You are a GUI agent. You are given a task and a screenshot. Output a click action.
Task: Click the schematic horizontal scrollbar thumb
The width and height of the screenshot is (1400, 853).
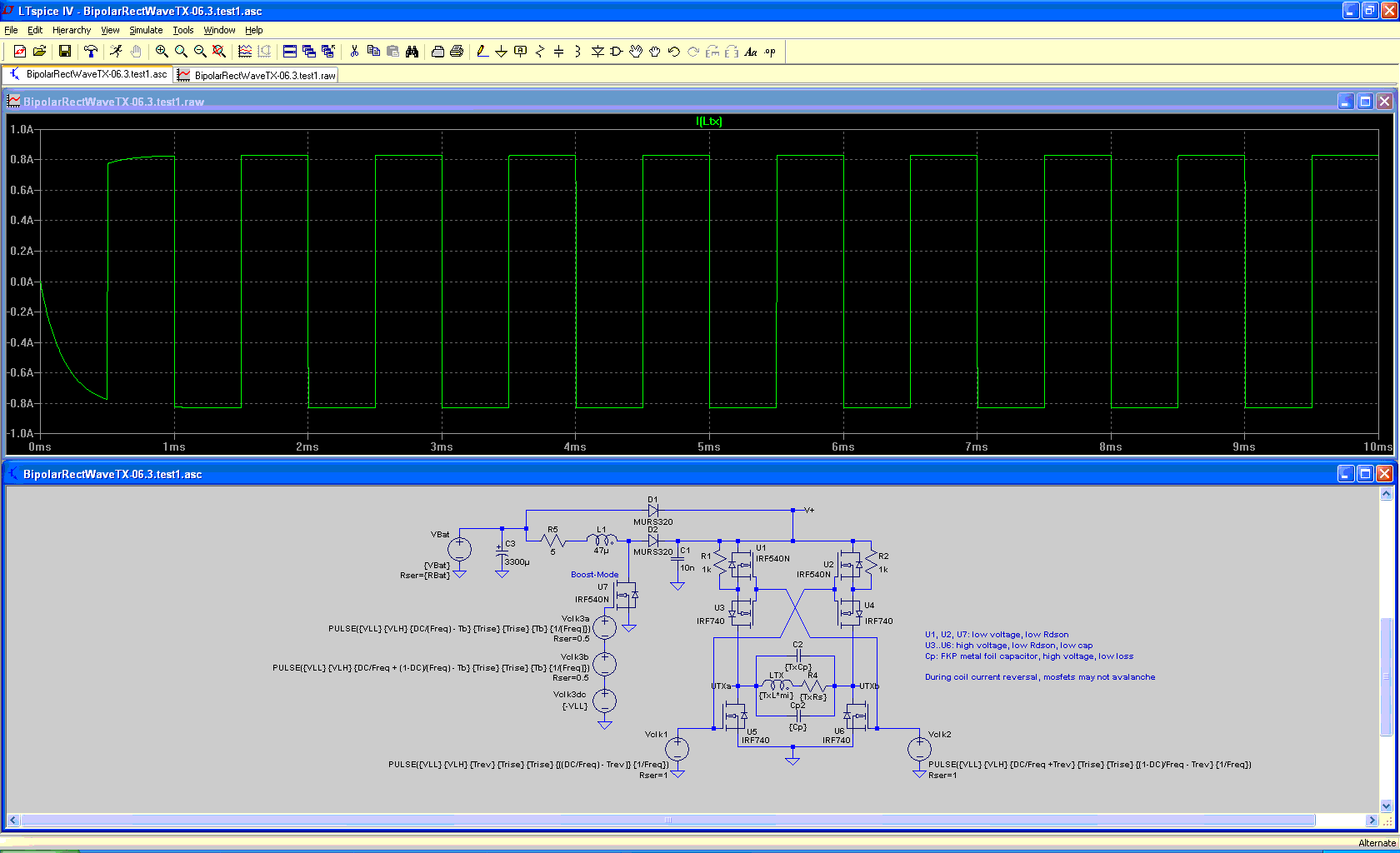667,821
